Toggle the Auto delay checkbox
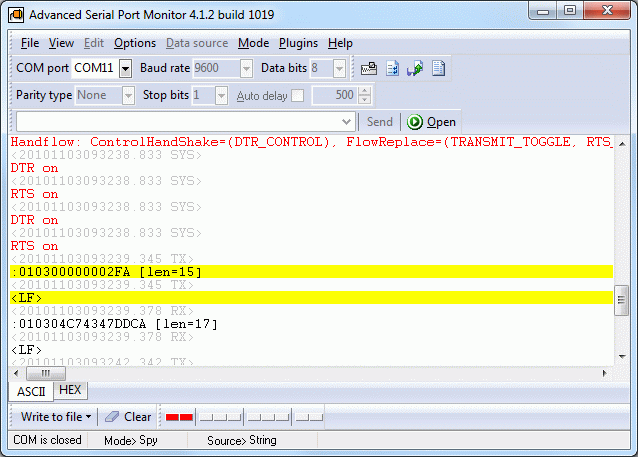This screenshot has height=457, width=638. 298,96
